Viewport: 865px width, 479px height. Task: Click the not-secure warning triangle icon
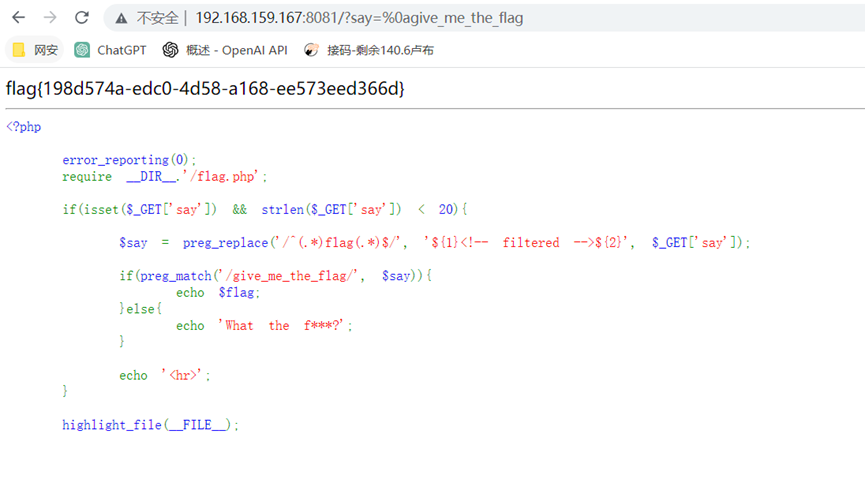pyautogui.click(x=121, y=19)
